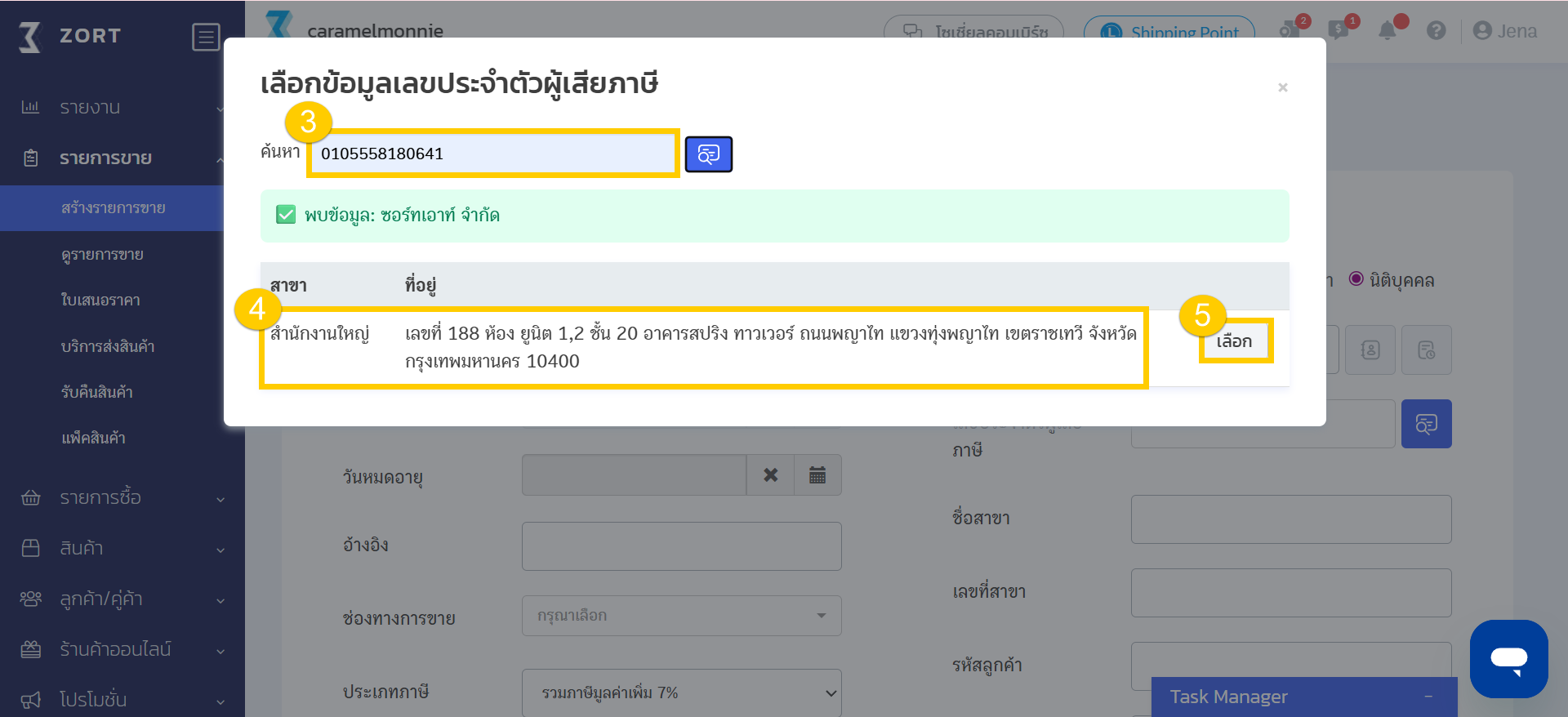
Task: Click the Shipping Point button
Action: [1169, 32]
